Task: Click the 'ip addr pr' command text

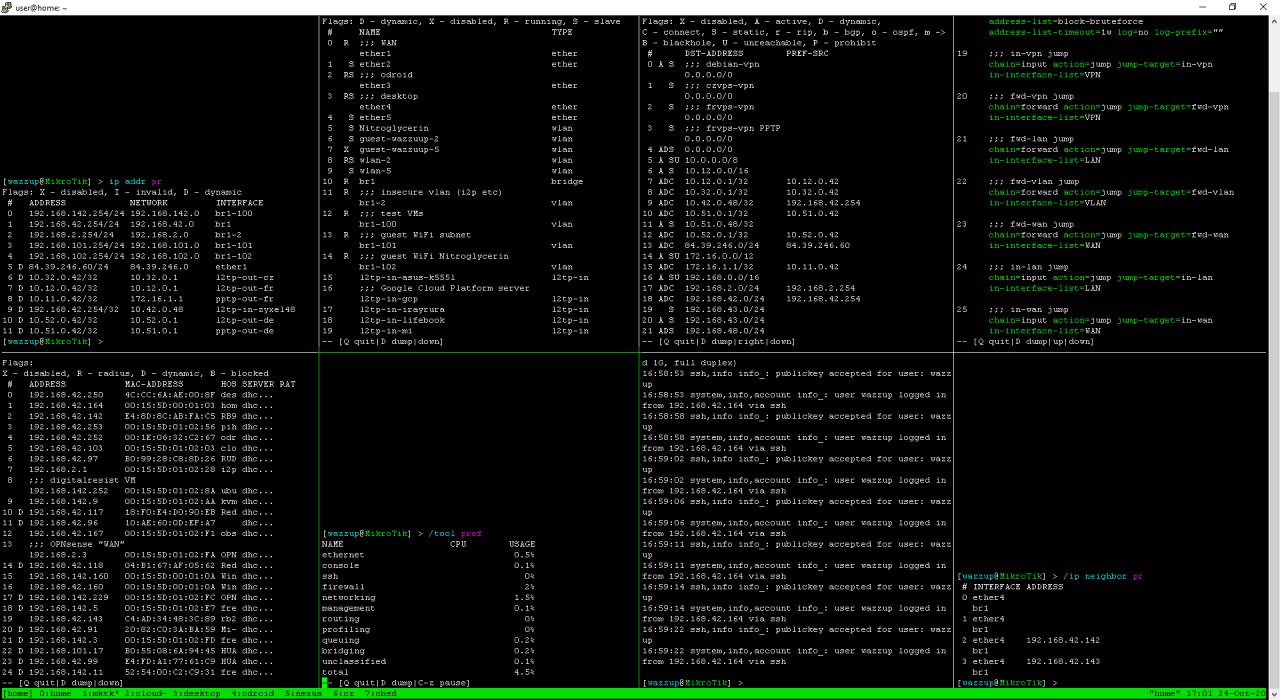Action: click(135, 182)
